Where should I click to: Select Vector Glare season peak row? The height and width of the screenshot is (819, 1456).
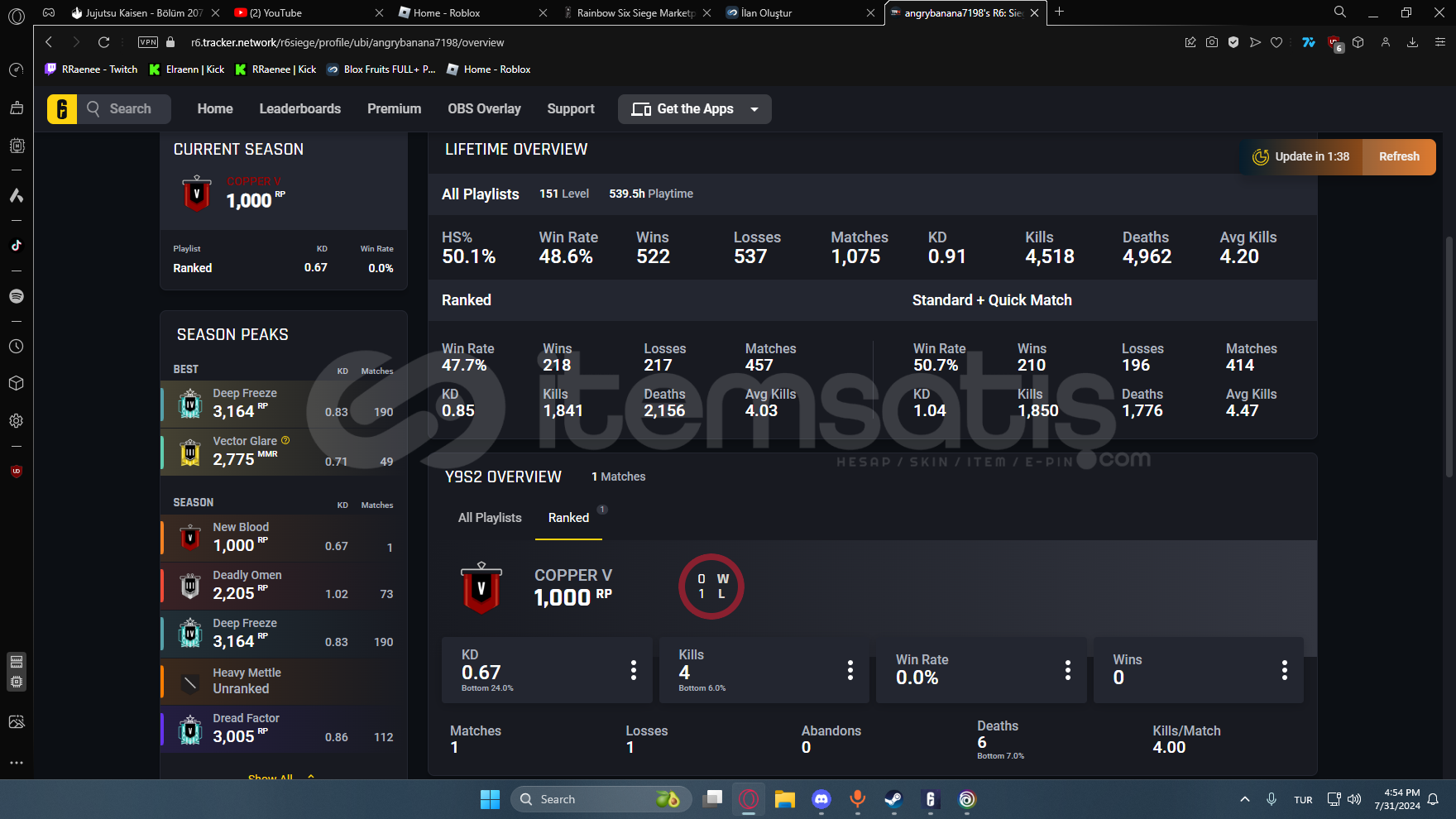pyautogui.click(x=284, y=452)
